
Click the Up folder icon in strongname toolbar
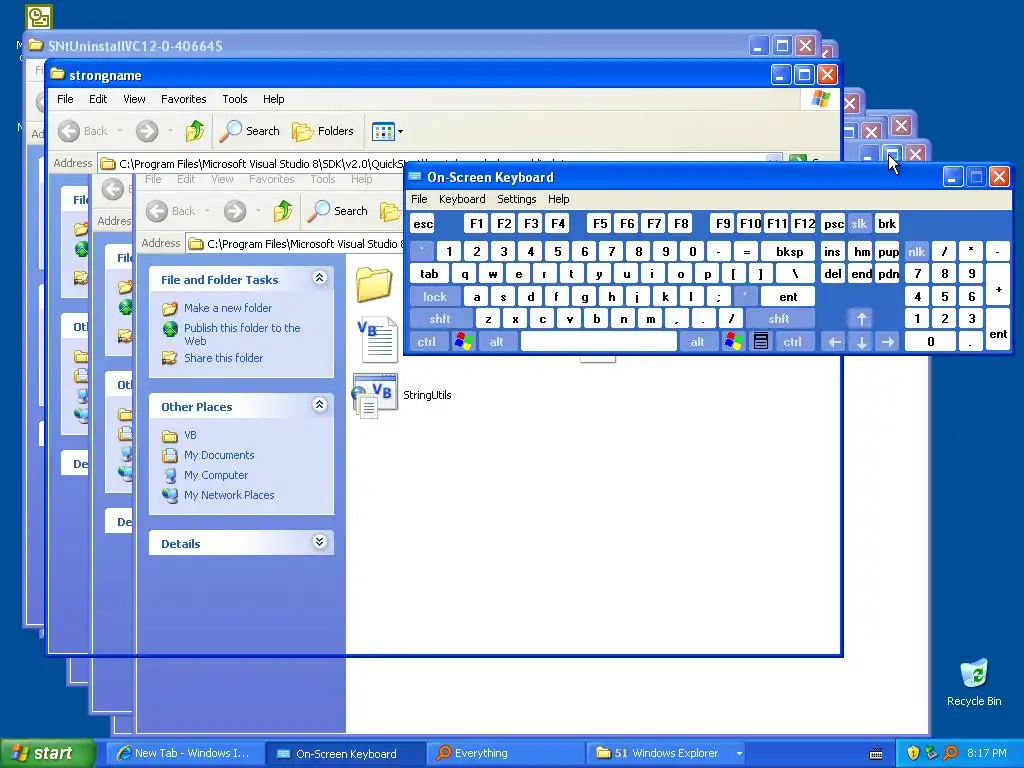pos(195,131)
